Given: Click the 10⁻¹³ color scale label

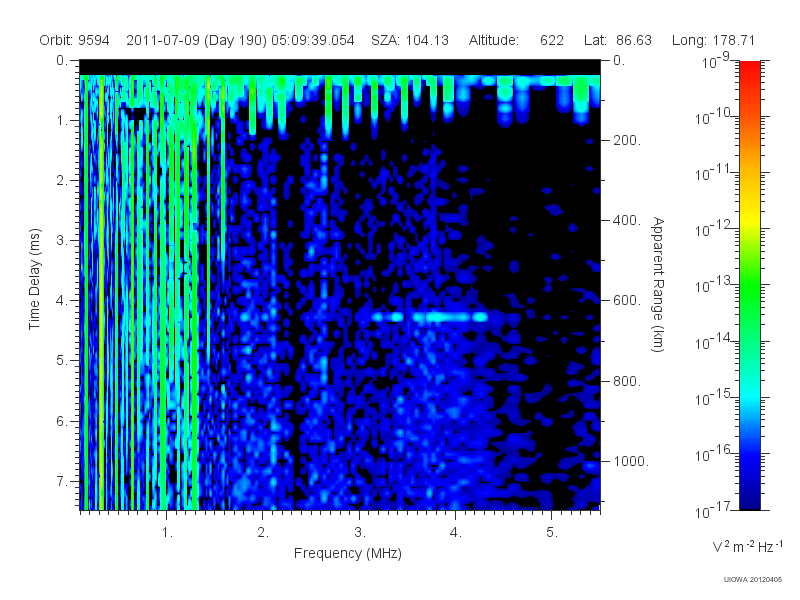Looking at the screenshot, I should [714, 285].
